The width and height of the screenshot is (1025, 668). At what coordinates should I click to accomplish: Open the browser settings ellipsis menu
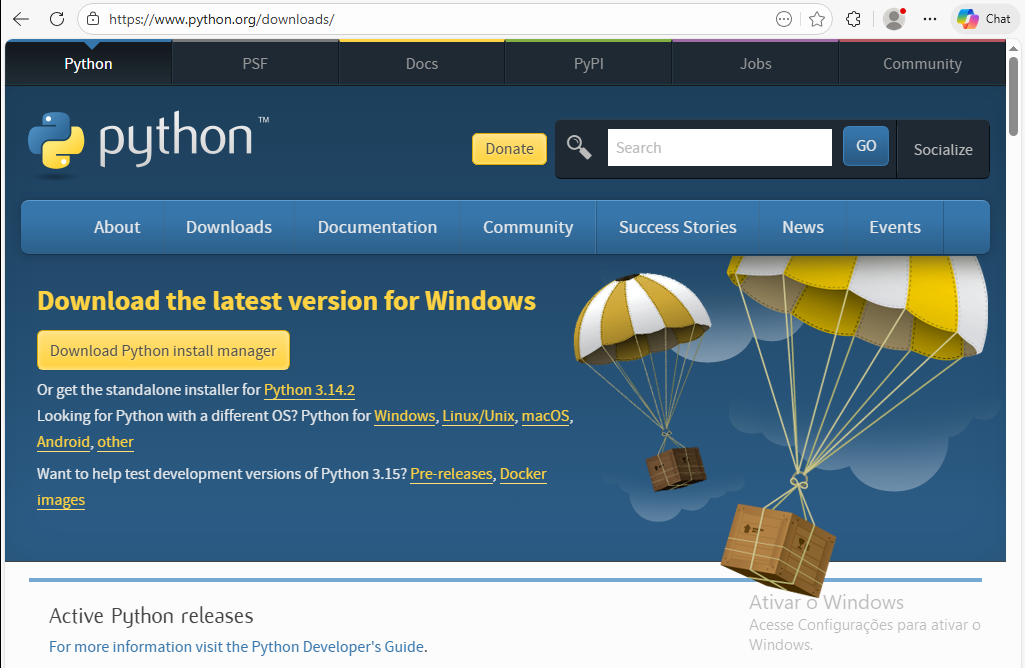929,18
